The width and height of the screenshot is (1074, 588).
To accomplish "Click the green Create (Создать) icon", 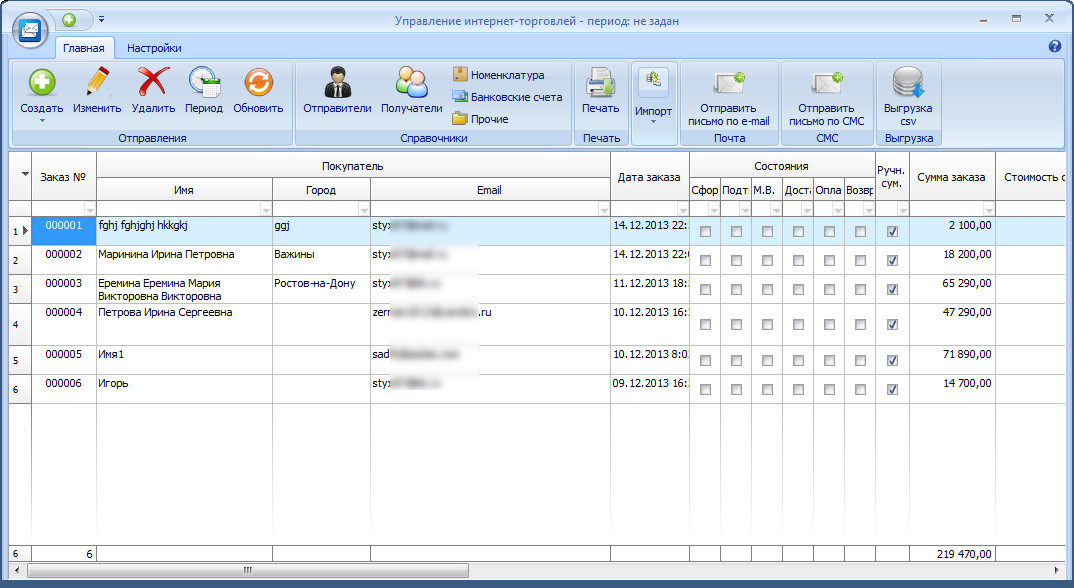I will coord(41,84).
